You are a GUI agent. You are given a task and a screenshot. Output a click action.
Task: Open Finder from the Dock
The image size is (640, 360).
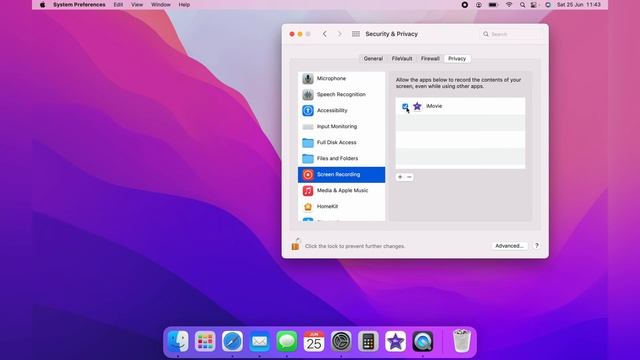point(178,341)
